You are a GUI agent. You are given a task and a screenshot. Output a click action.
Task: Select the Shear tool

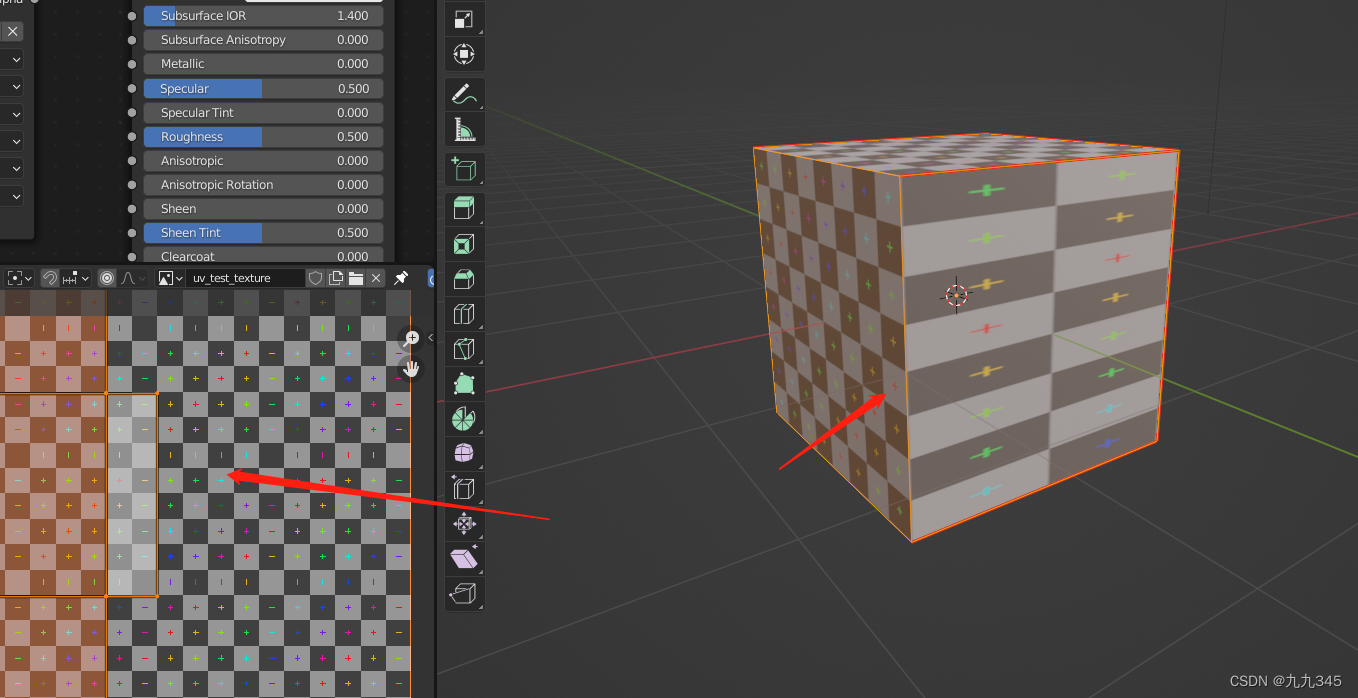[x=464, y=559]
